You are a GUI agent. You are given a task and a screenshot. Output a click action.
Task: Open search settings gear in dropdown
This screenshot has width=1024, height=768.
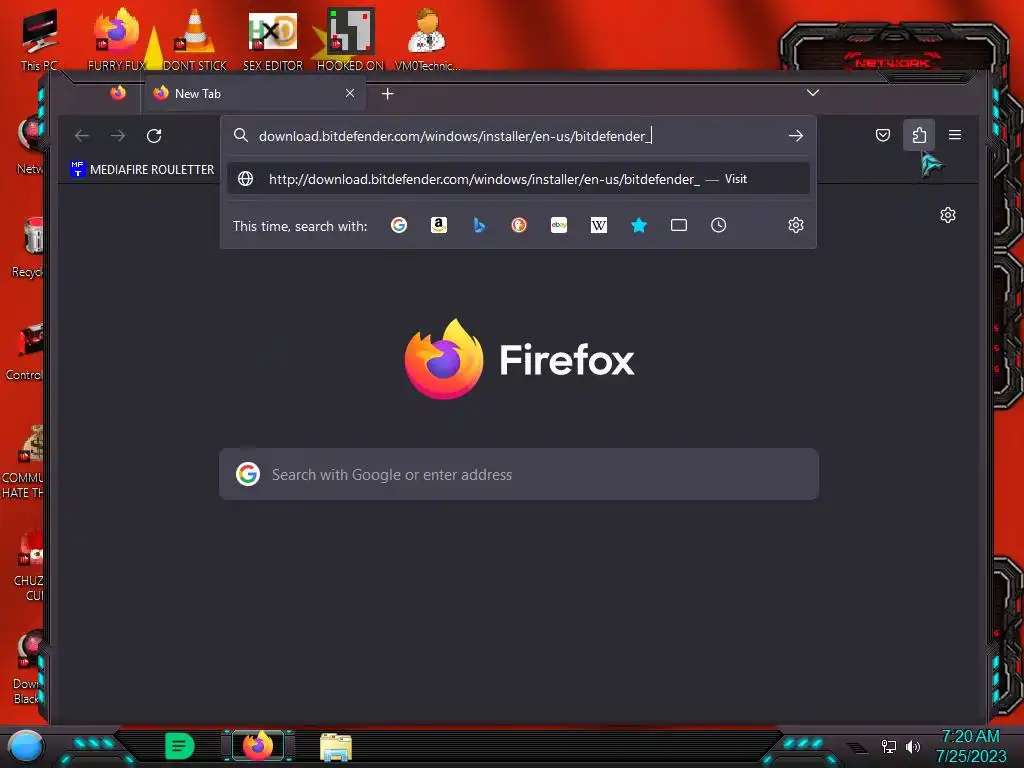pyautogui.click(x=795, y=225)
